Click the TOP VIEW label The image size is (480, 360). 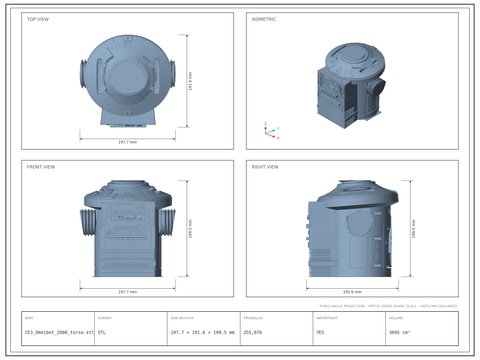[38, 19]
